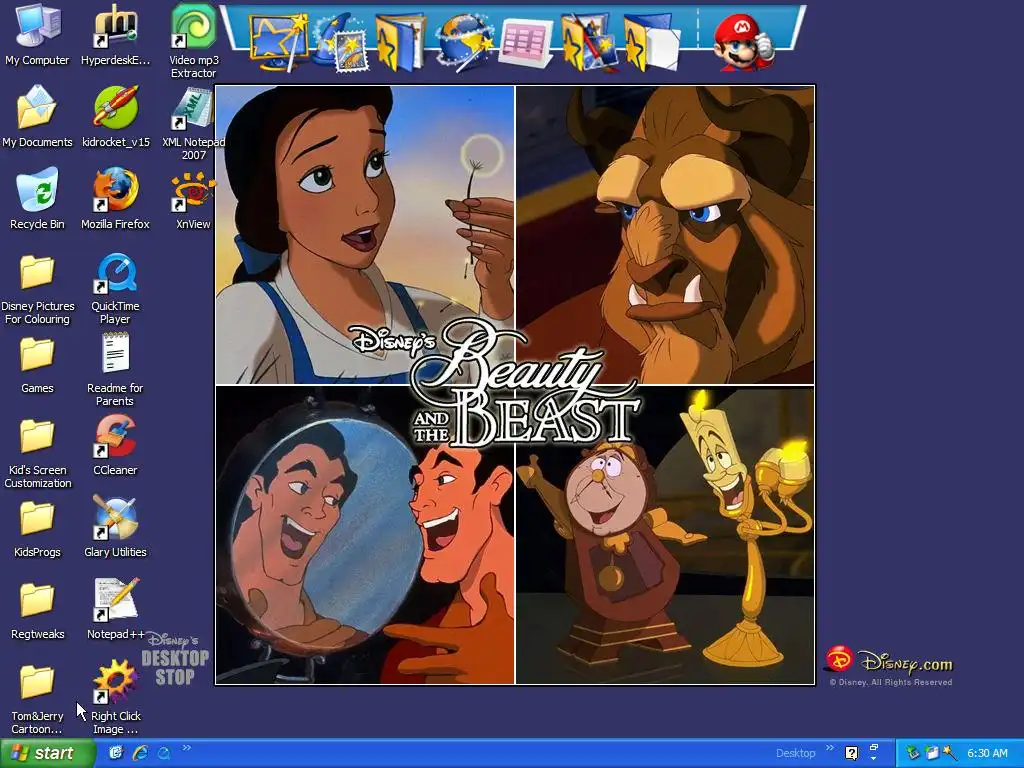
Task: Click the first system tray icon
Action: (912, 753)
